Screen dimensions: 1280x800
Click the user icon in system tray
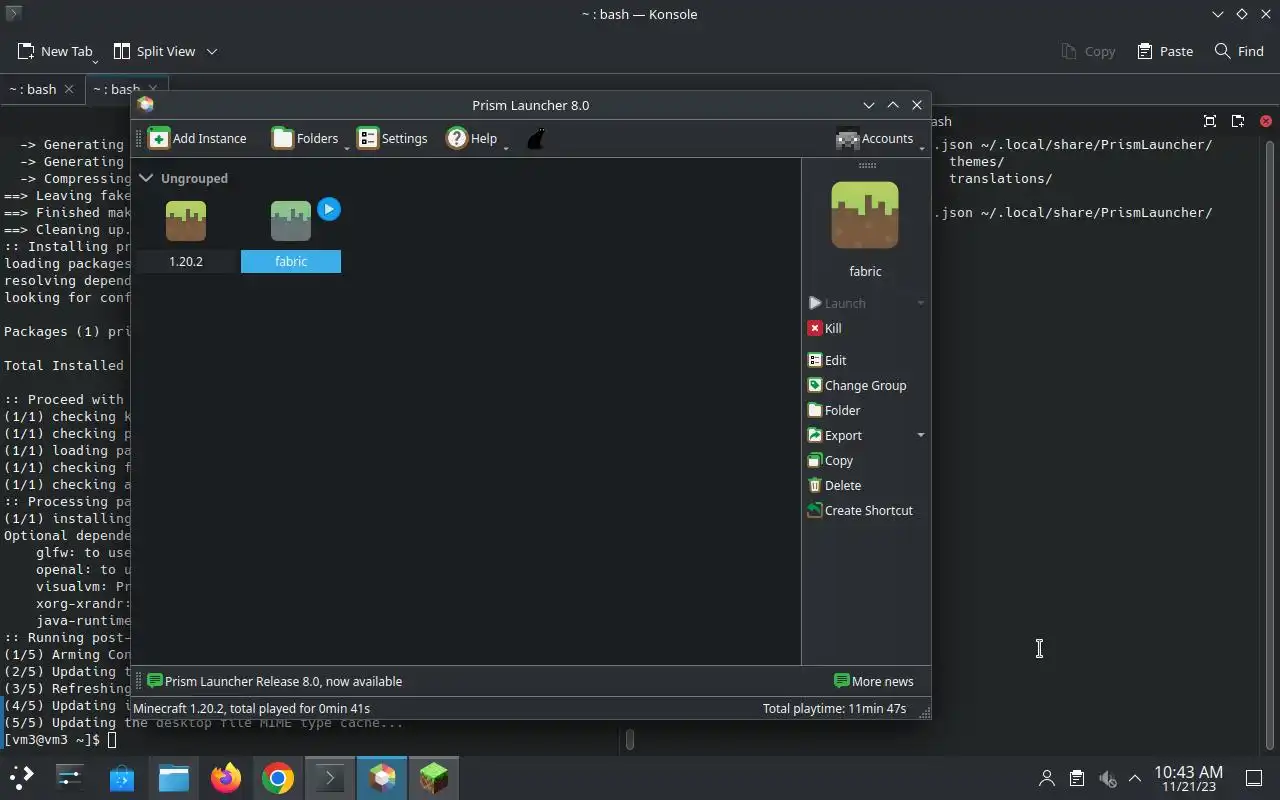[1047, 778]
